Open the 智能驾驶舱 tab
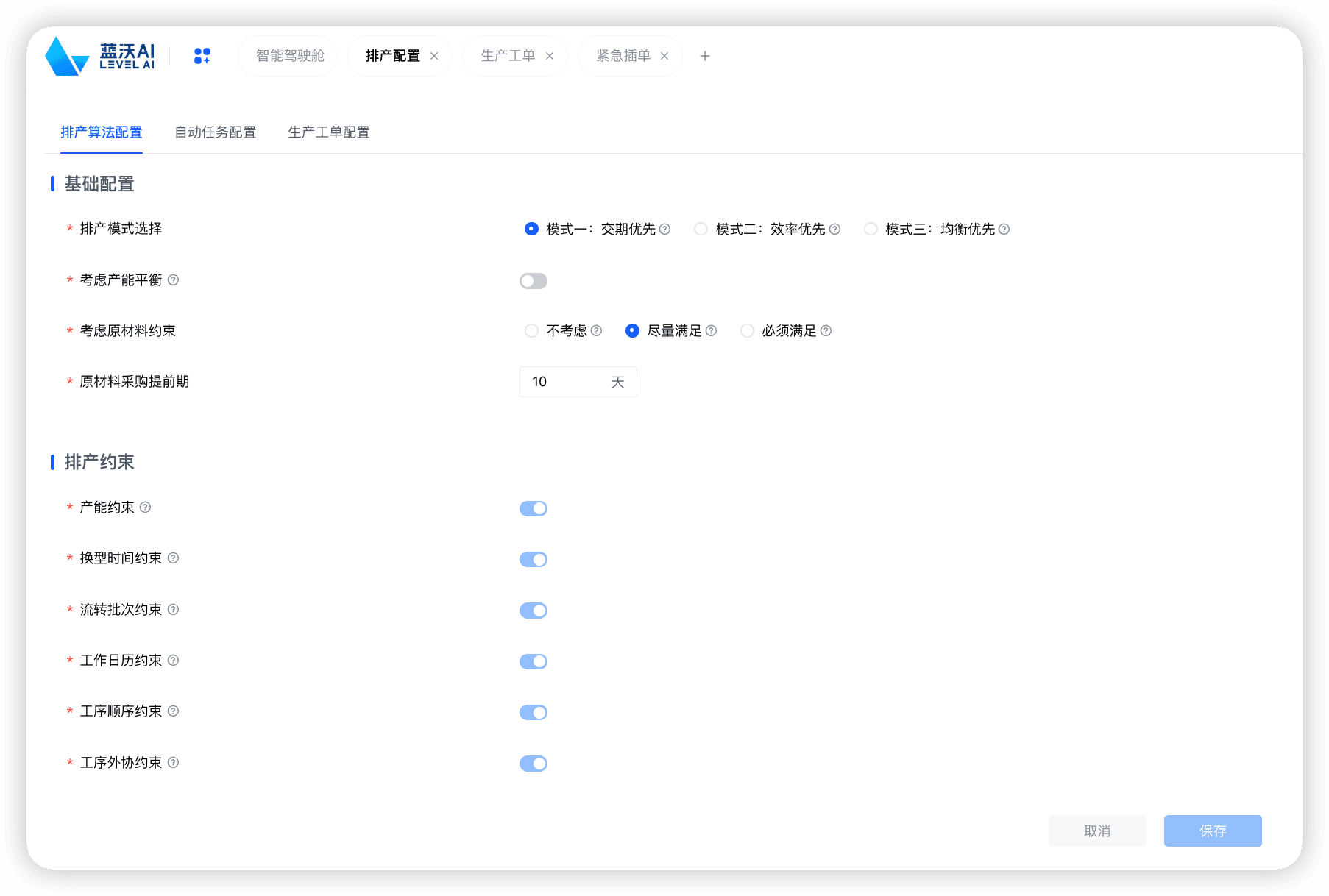The image size is (1329, 896). tap(287, 55)
